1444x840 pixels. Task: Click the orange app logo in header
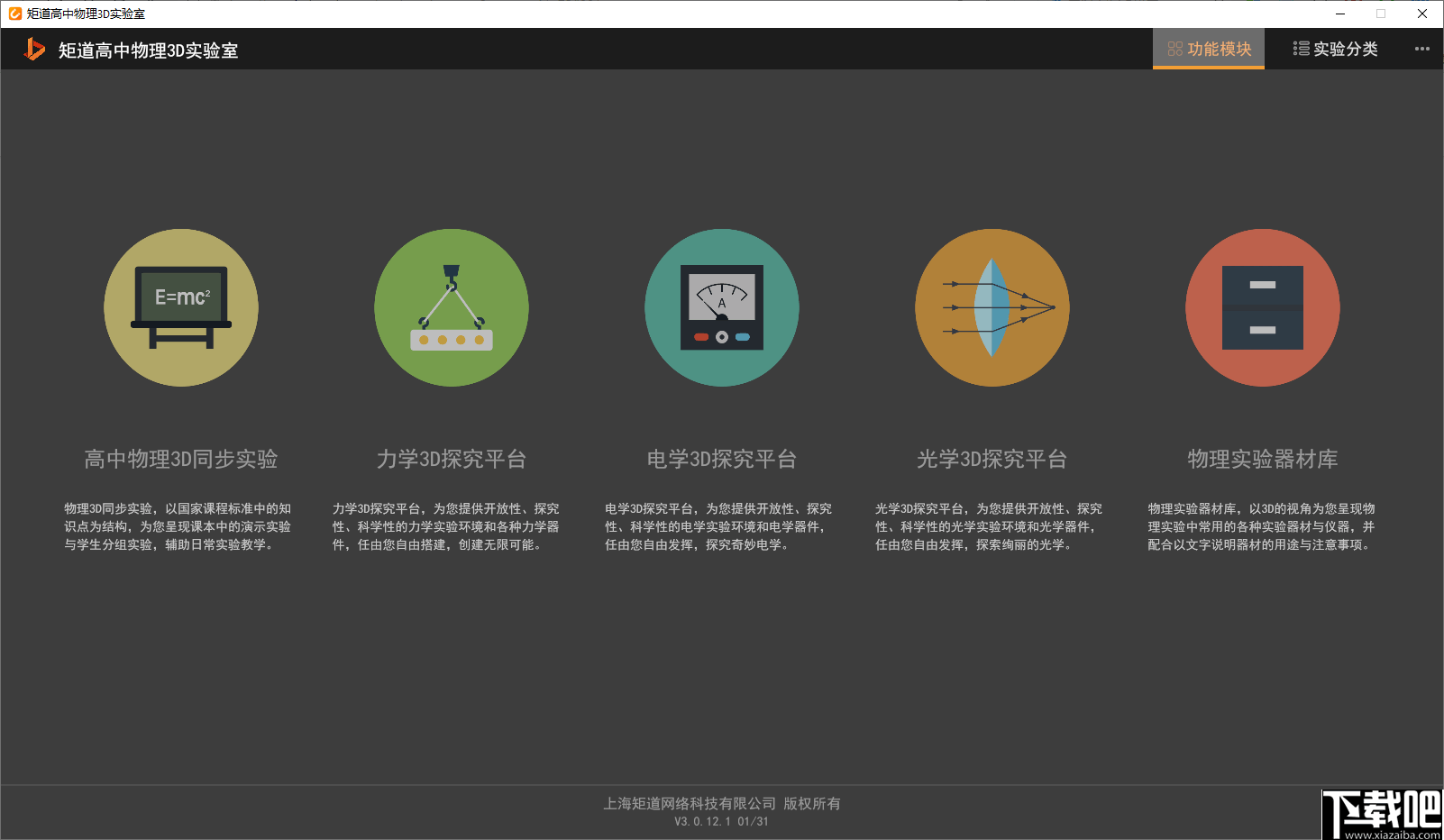click(x=34, y=50)
